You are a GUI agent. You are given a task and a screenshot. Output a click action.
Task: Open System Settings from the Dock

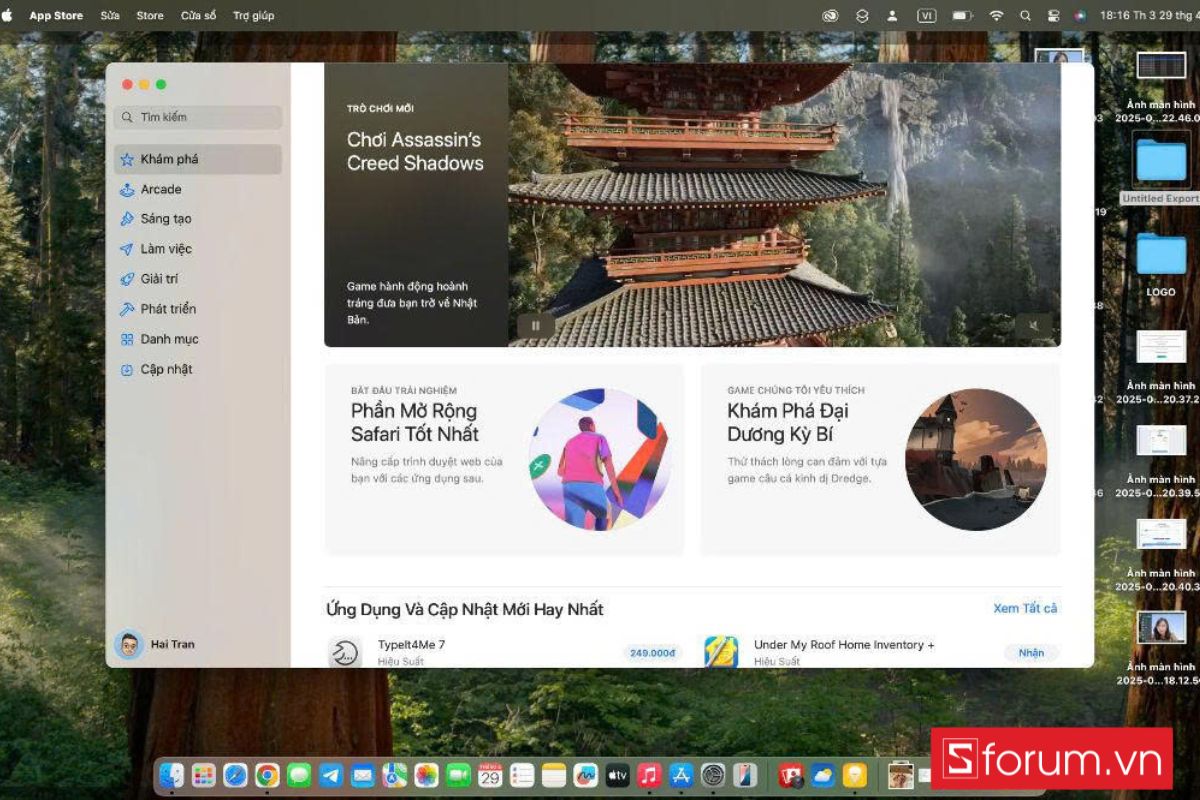[x=713, y=775]
